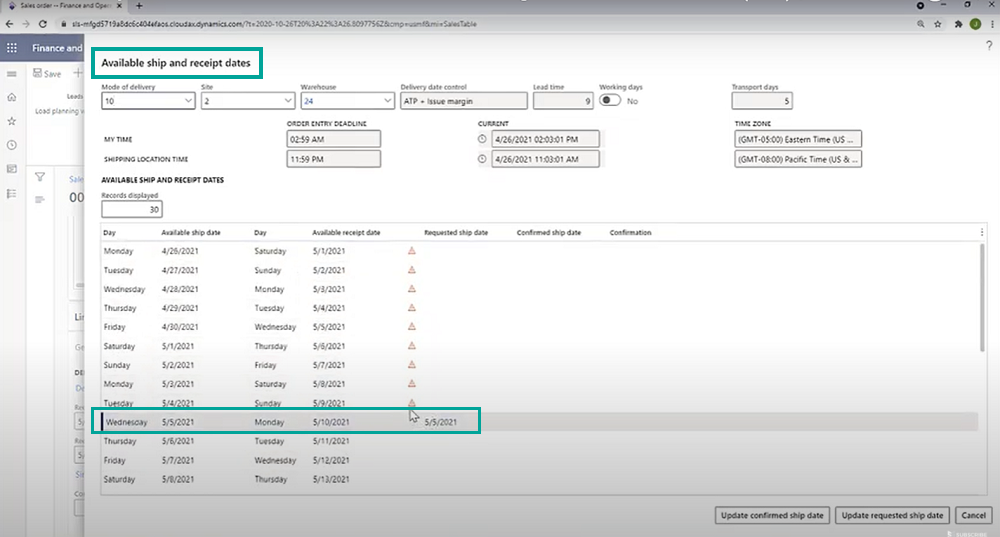
Task: Expand the Site dropdown
Action: 287,101
